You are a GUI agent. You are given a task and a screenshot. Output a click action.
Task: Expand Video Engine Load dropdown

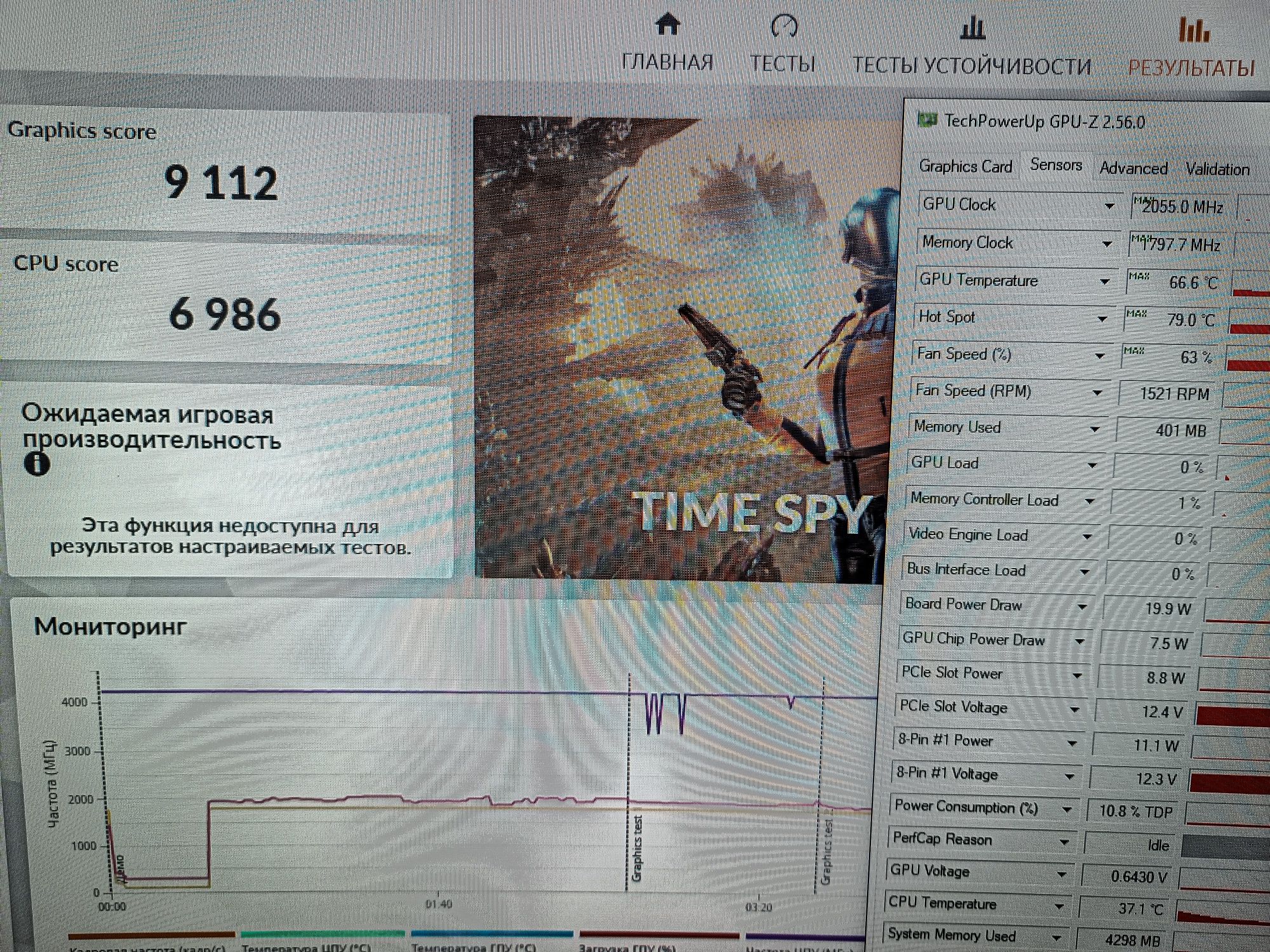[x=1087, y=537]
